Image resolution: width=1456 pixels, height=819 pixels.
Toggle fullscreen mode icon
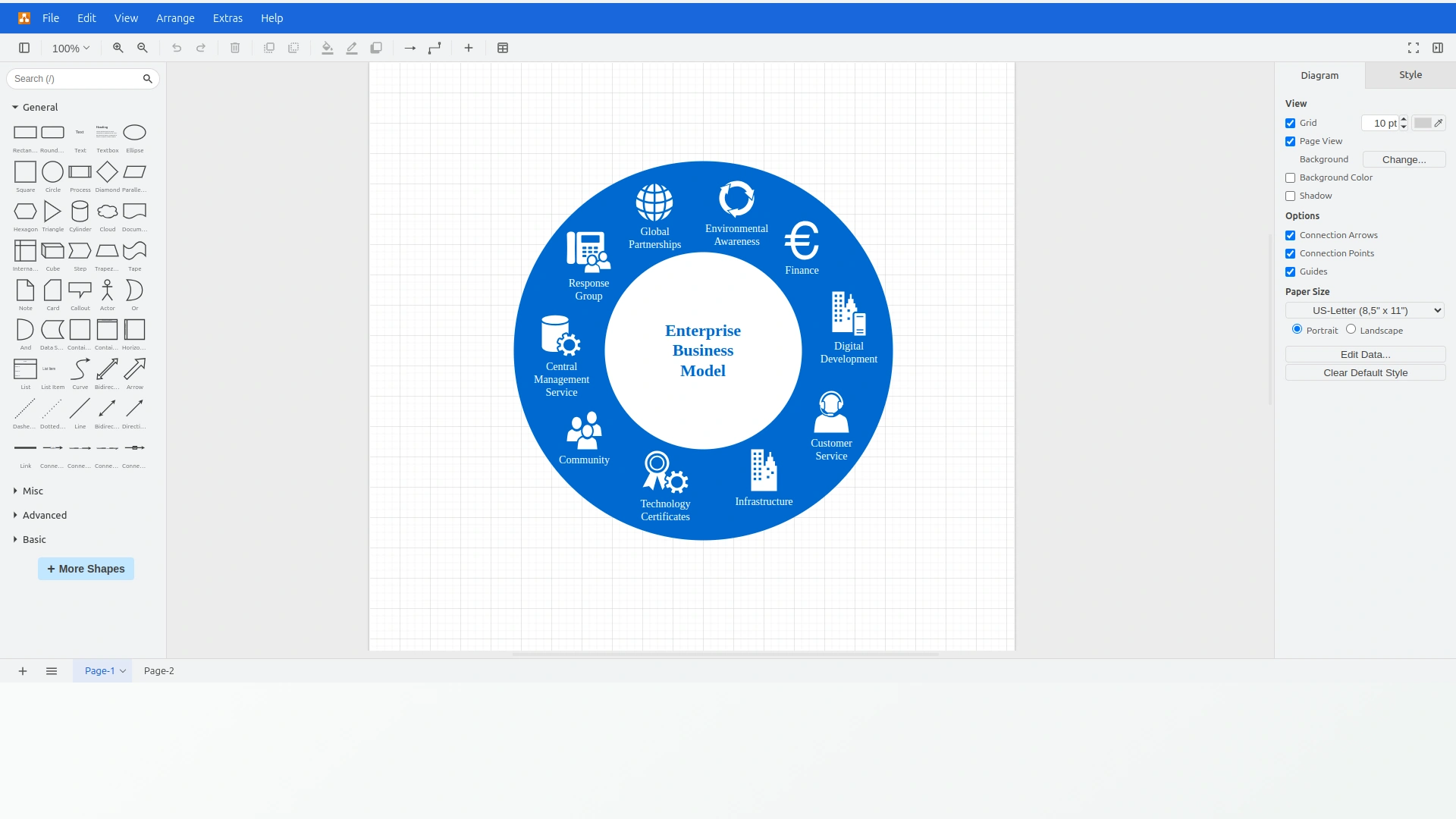(x=1413, y=48)
